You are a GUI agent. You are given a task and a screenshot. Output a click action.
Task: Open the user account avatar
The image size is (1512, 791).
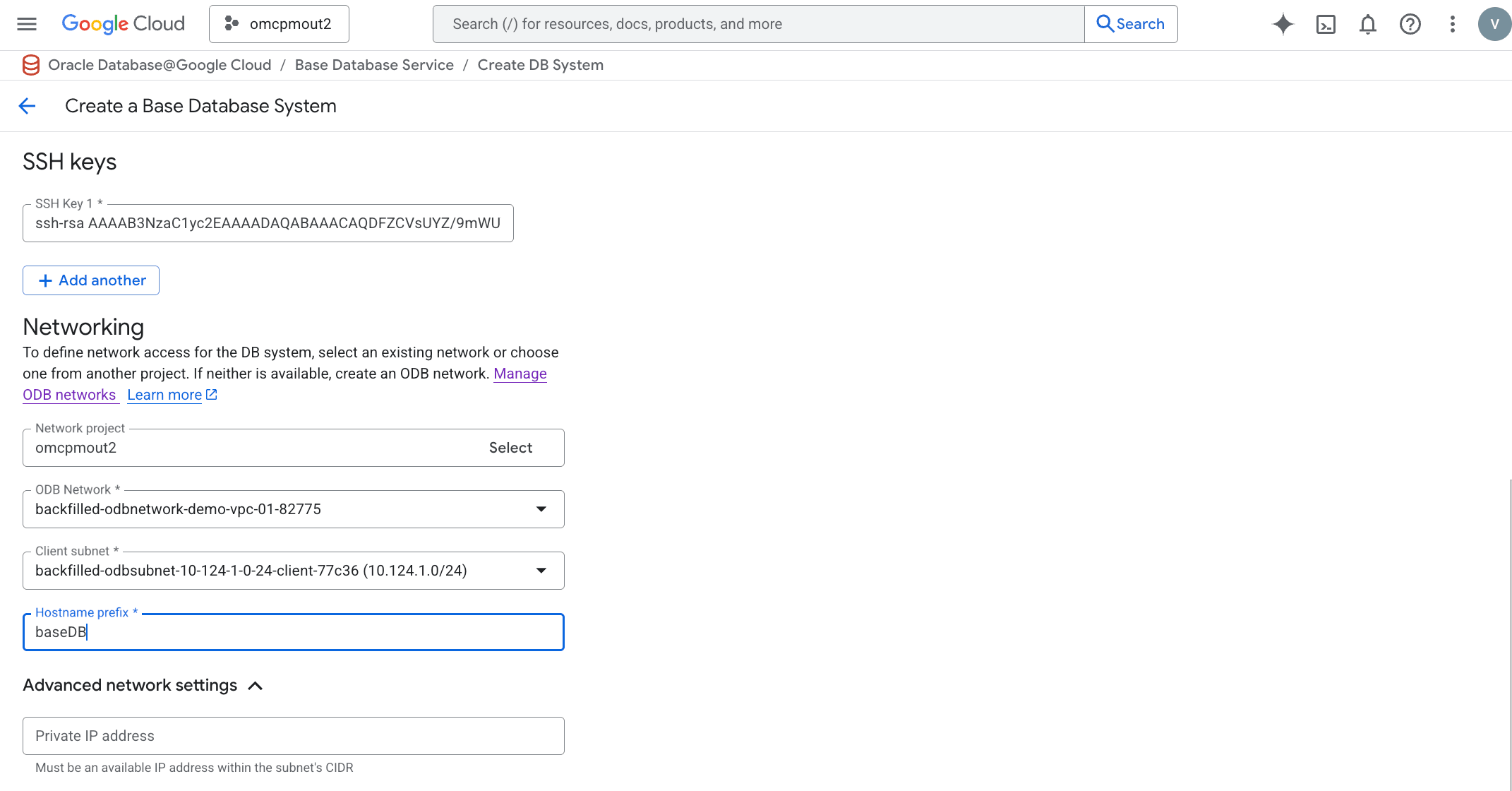pos(1494,23)
